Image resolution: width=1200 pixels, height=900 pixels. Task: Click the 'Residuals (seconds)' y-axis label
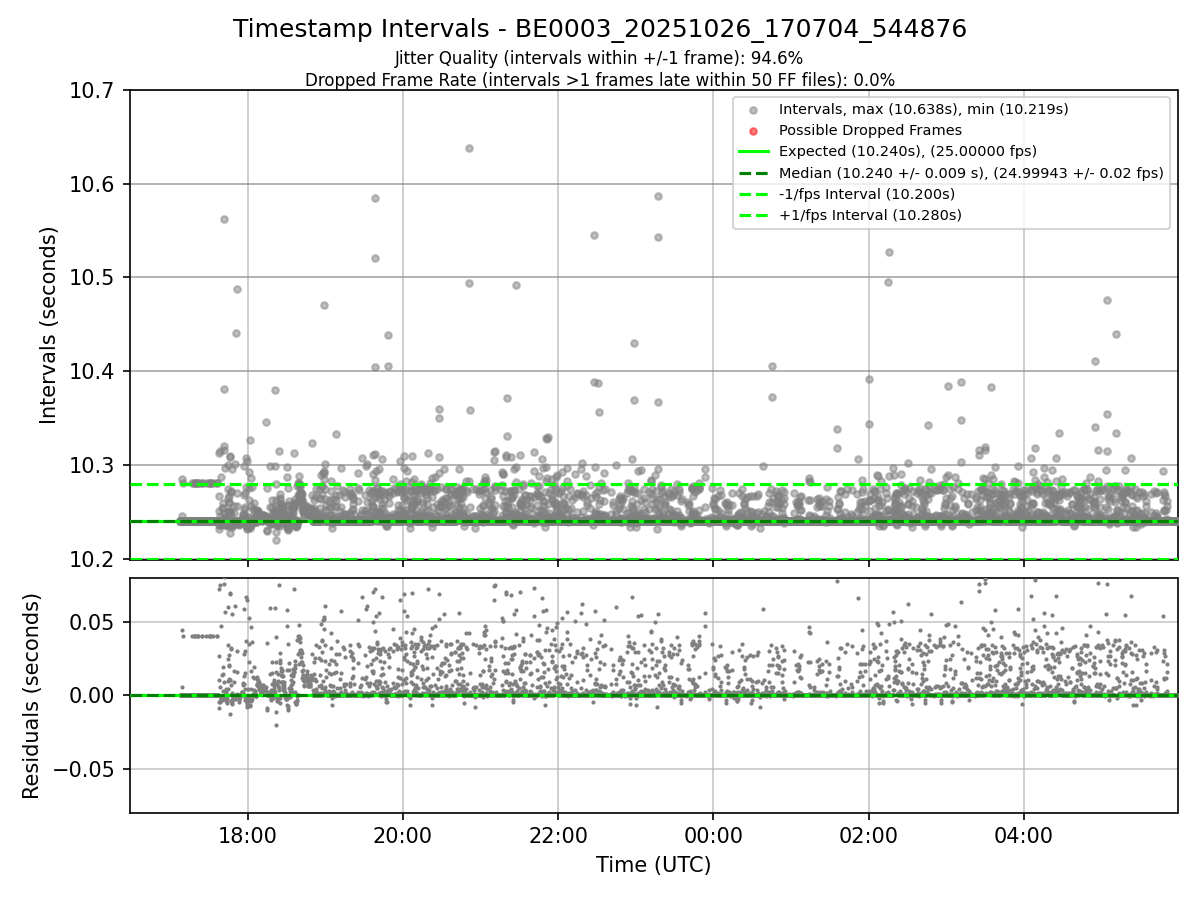[32, 696]
